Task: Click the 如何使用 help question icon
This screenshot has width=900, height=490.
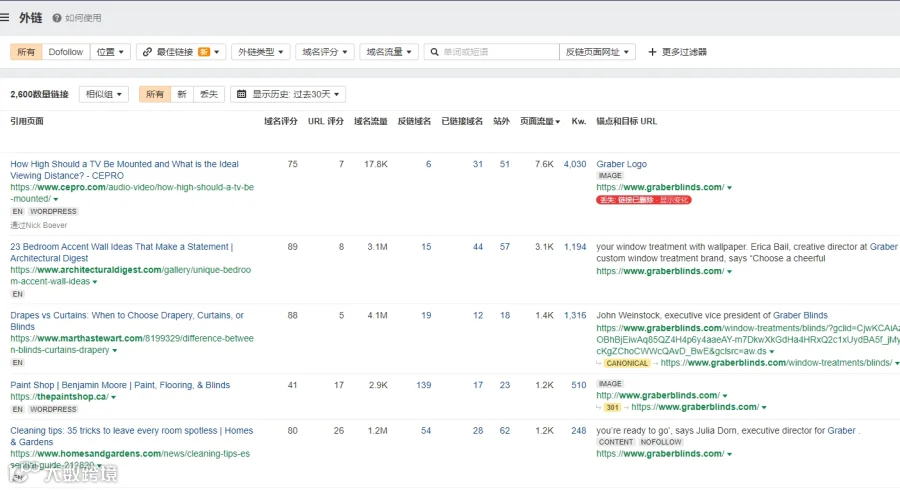Action: (57, 18)
